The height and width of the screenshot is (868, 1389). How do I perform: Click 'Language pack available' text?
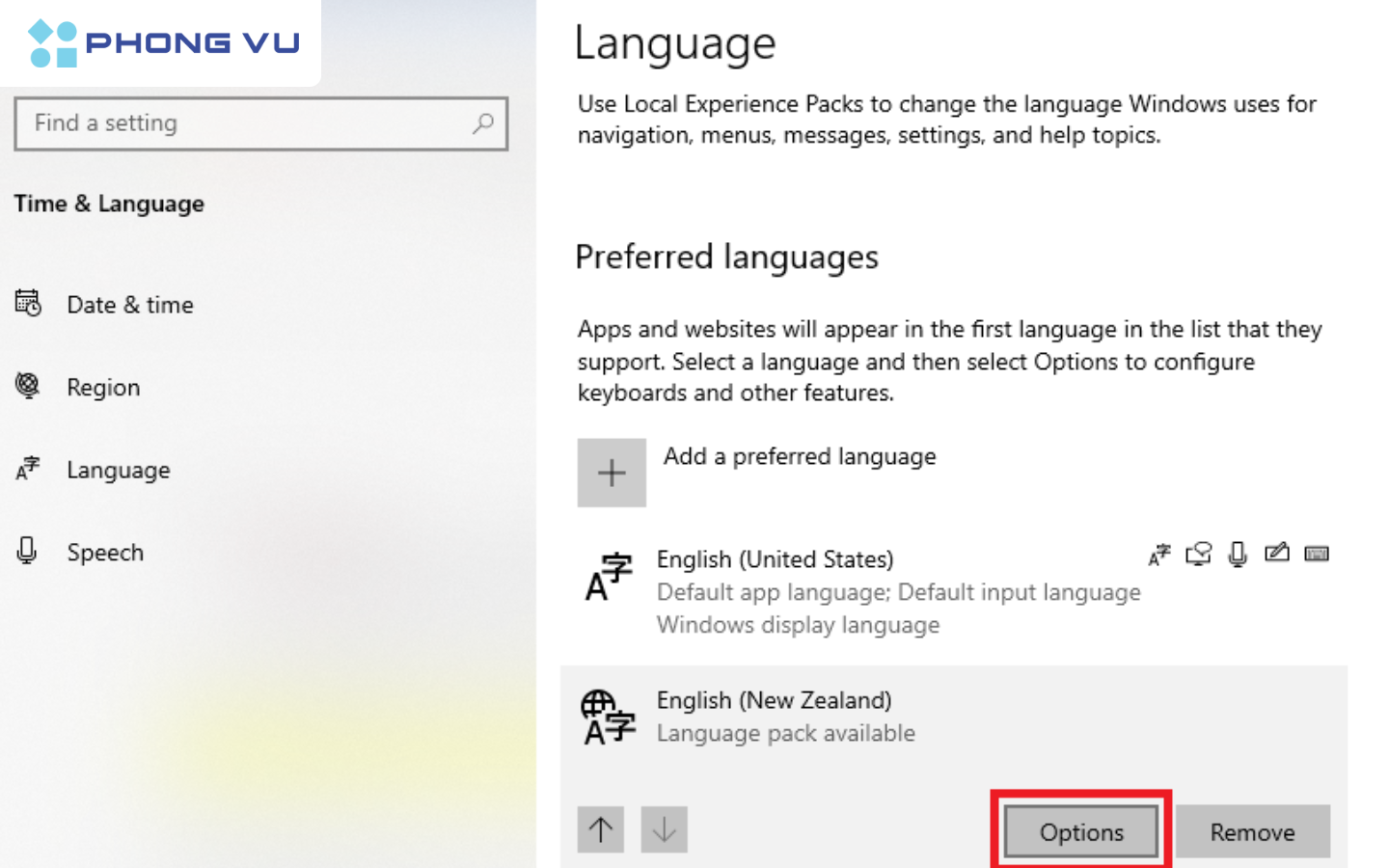[786, 734]
